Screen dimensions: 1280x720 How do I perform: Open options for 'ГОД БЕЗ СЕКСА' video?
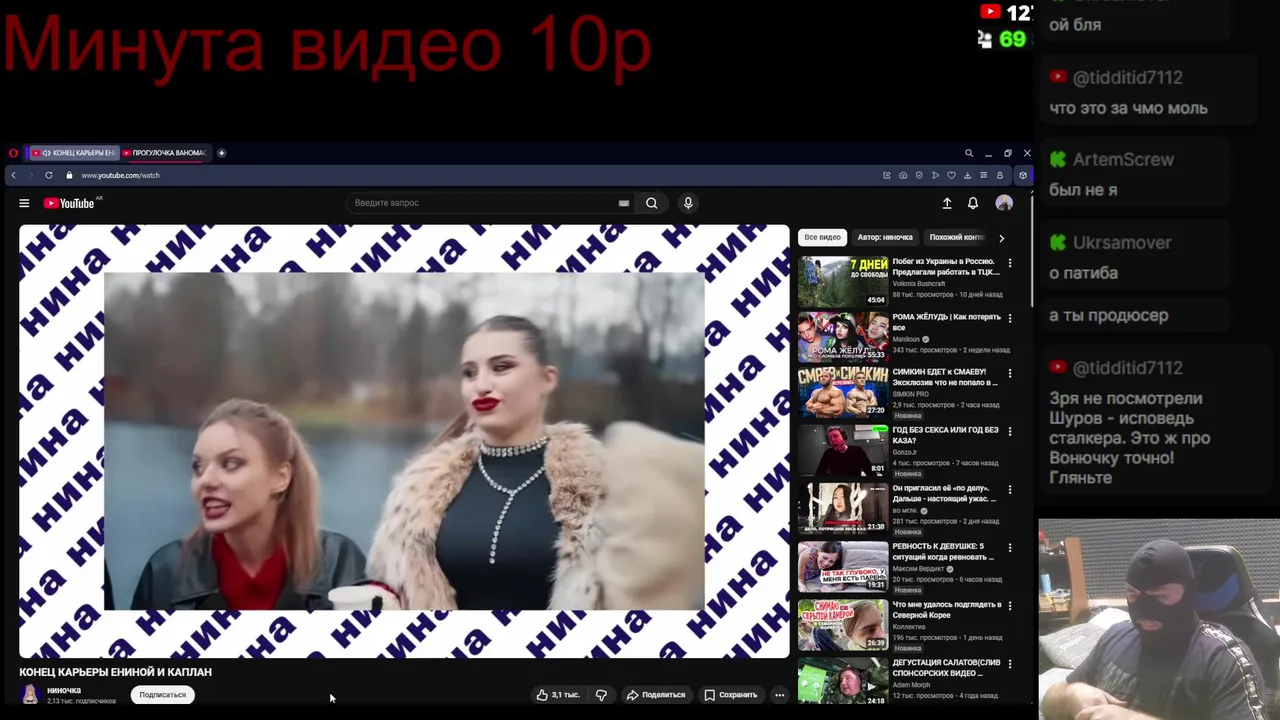click(1010, 431)
